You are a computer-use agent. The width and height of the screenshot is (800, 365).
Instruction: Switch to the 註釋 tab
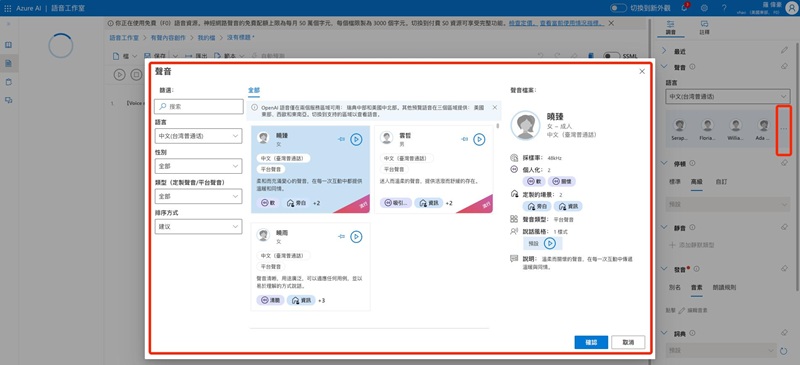[704, 28]
